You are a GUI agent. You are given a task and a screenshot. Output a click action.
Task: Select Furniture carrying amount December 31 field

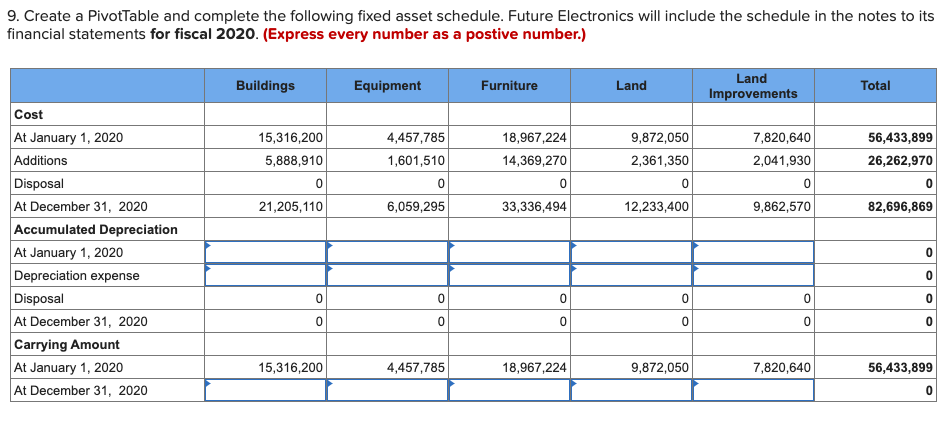coord(509,390)
